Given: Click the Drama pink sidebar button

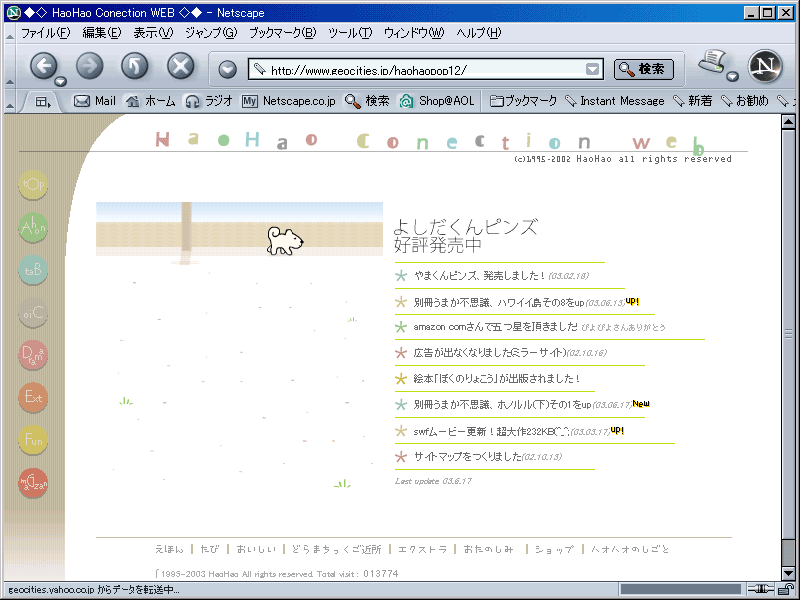Looking at the screenshot, I should click(x=33, y=355).
